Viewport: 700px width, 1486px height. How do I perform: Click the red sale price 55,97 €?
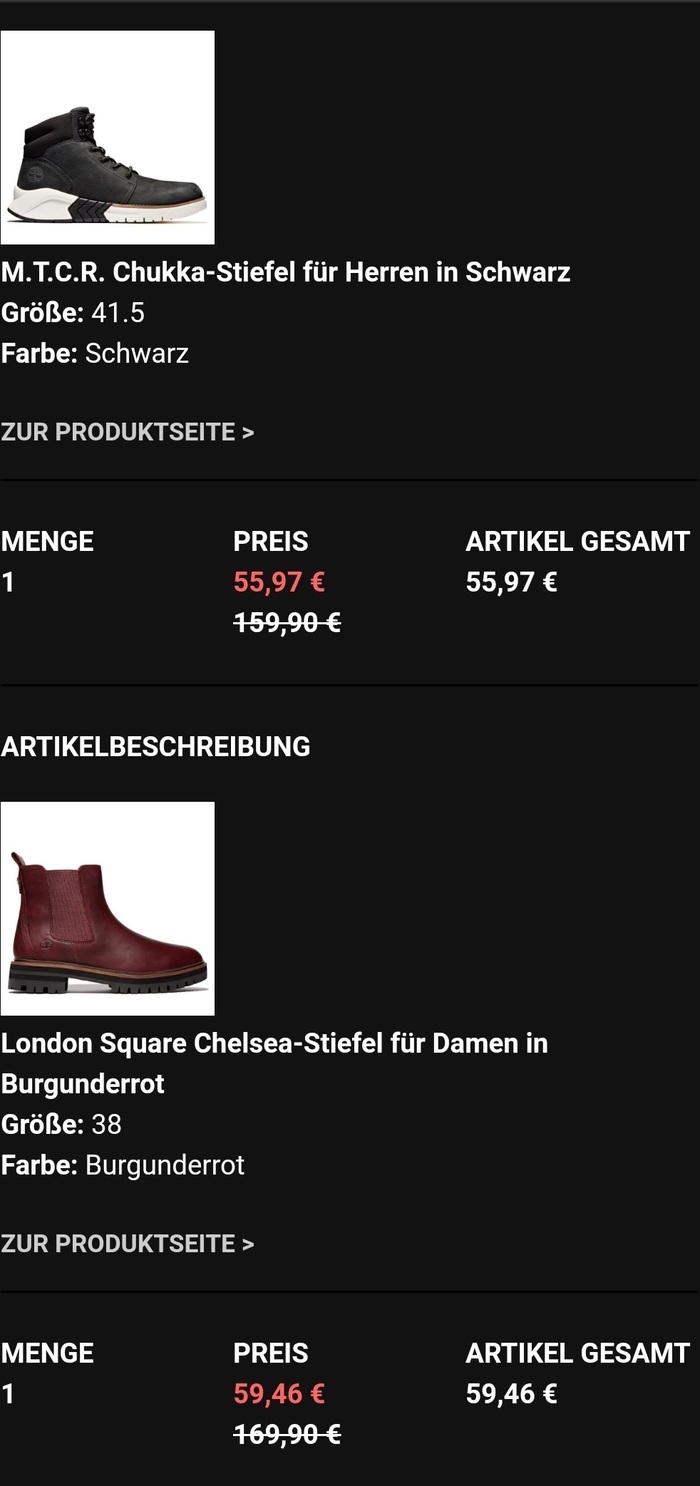[279, 582]
